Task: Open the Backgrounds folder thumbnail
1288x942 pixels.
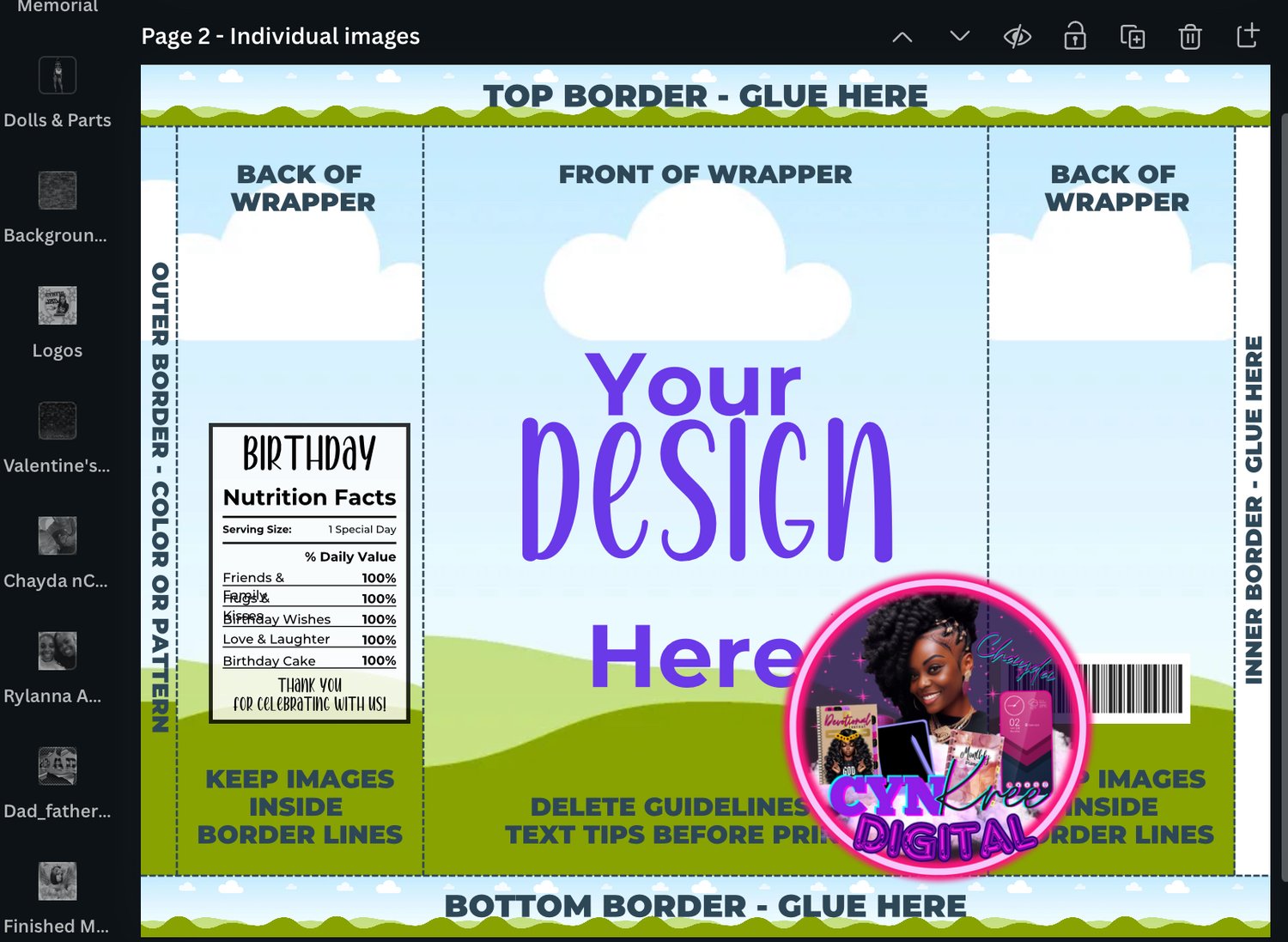Action: coord(58,190)
